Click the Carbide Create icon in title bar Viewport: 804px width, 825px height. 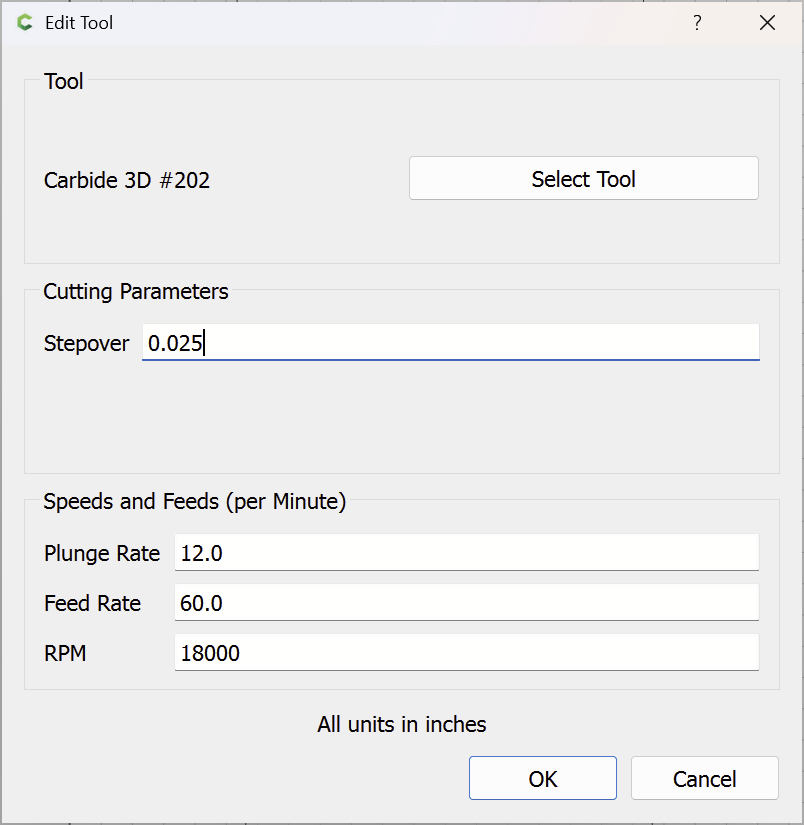[25, 23]
